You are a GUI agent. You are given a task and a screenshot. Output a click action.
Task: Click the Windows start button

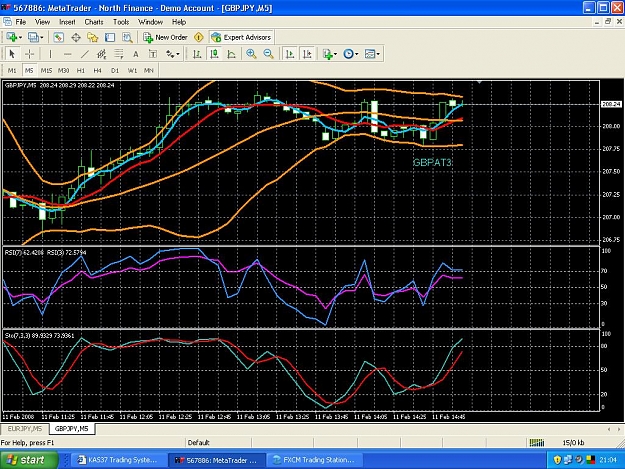28,460
